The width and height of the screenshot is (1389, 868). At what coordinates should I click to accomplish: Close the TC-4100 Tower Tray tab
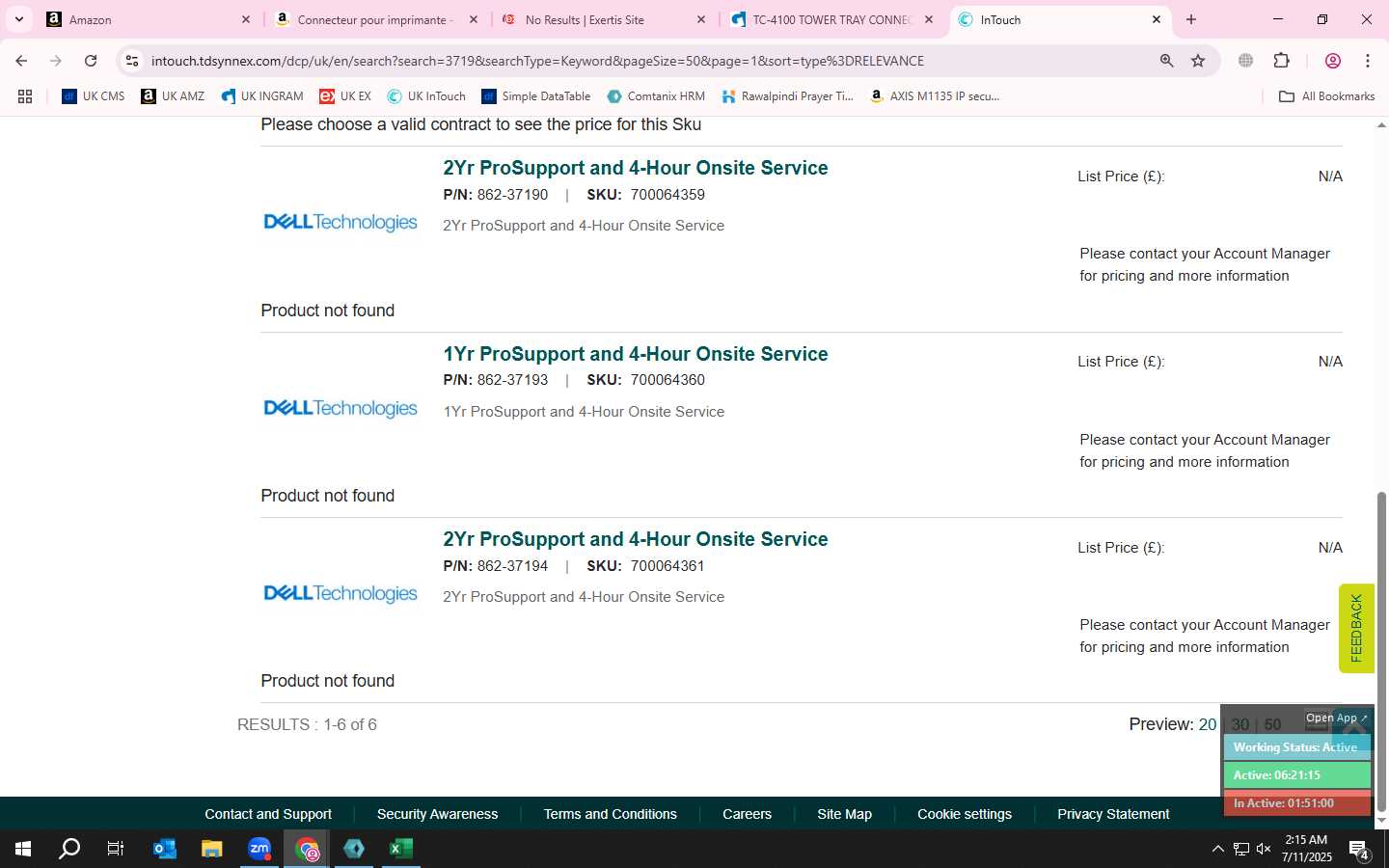929,19
